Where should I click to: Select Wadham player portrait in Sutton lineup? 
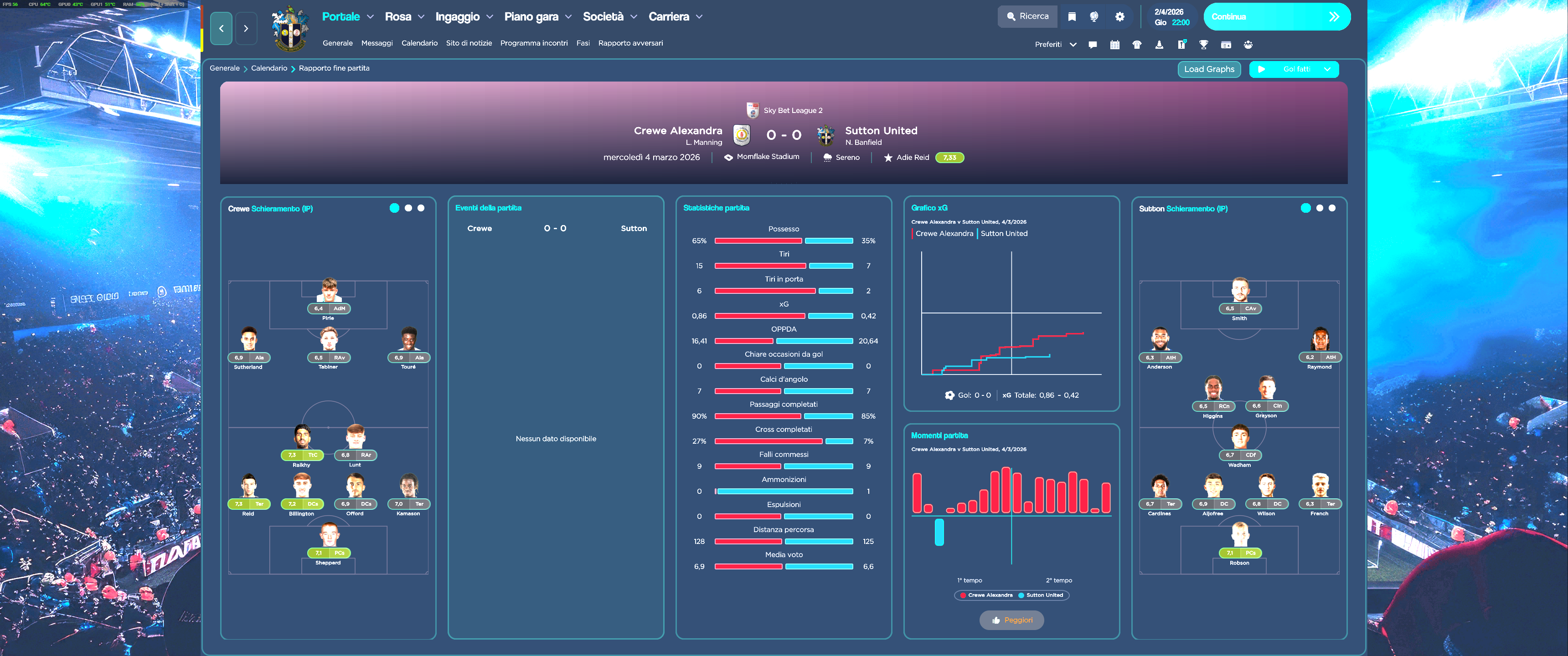coord(1239,436)
